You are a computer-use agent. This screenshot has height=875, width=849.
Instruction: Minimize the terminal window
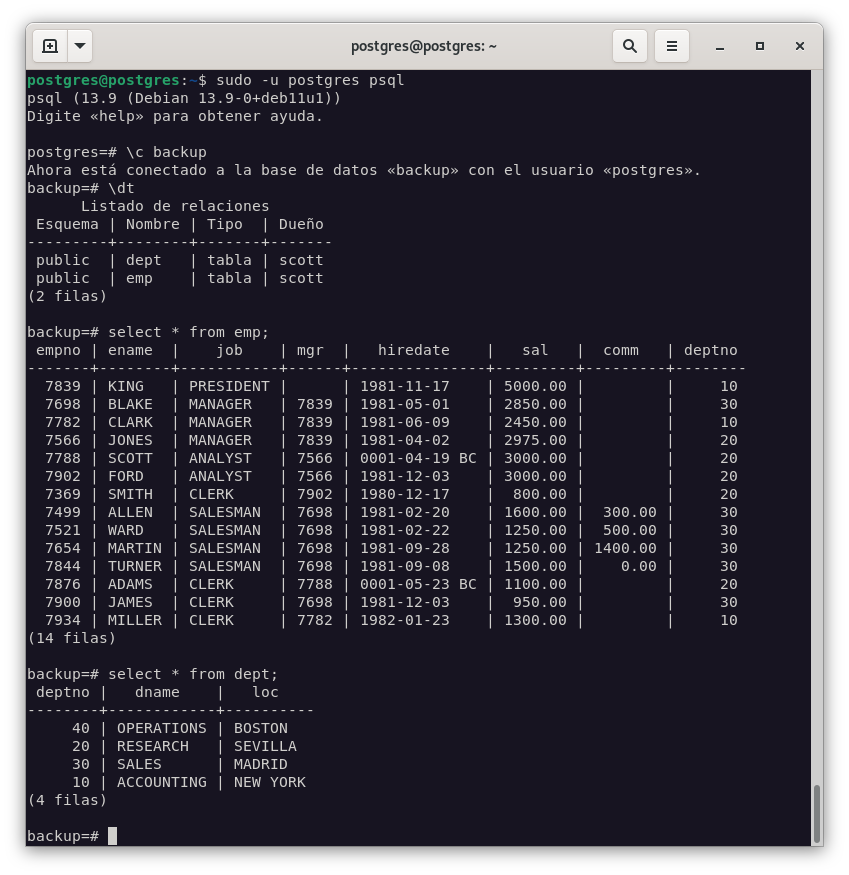click(720, 46)
